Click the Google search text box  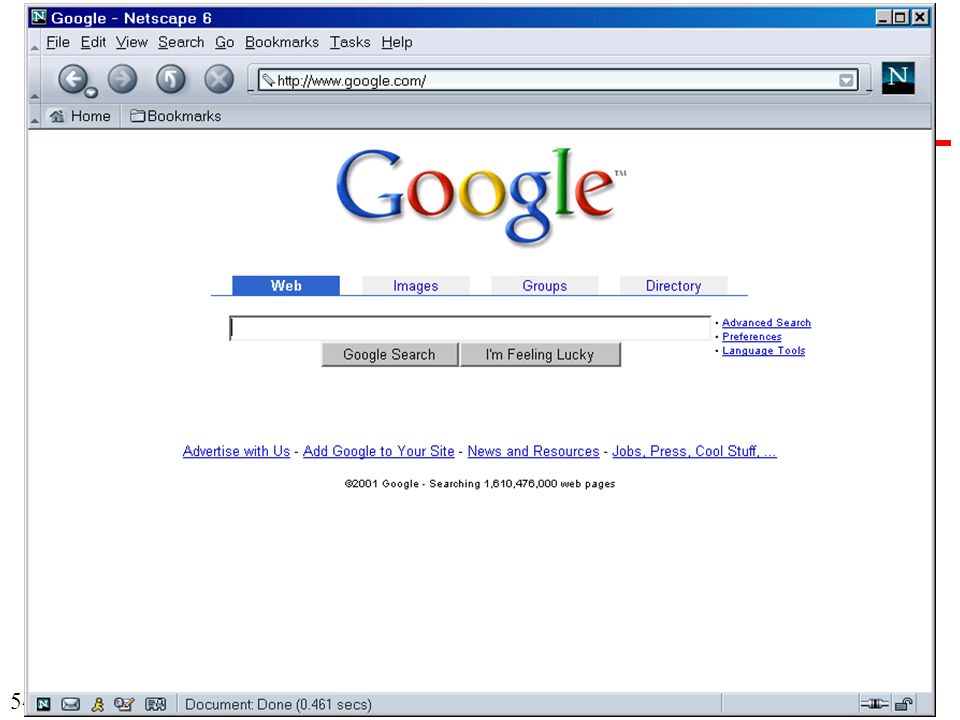[470, 328]
